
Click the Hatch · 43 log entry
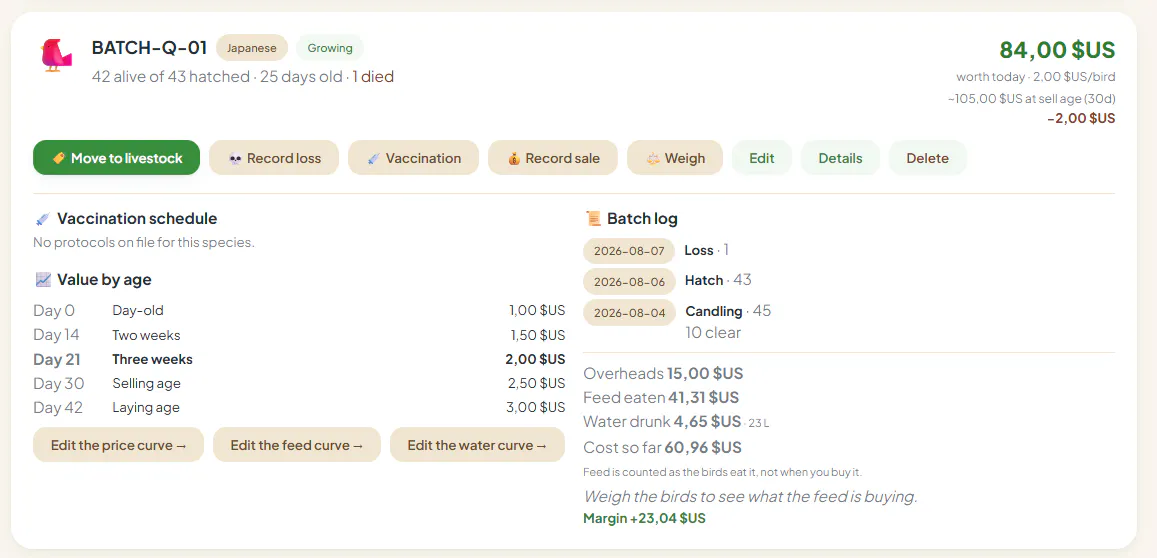pos(719,280)
